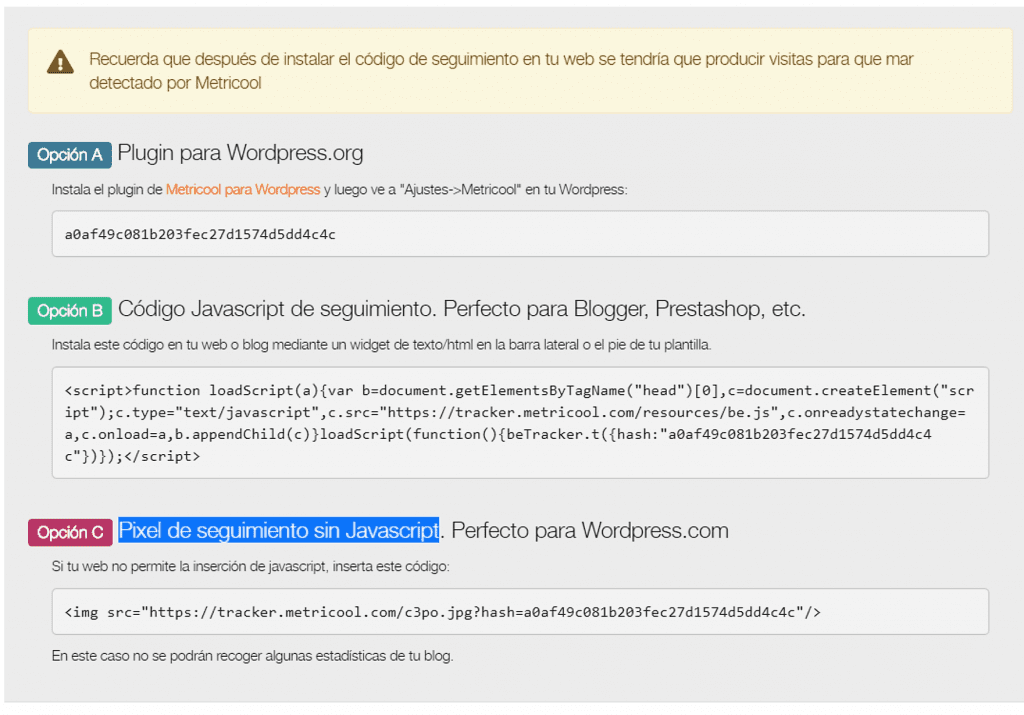The width and height of the screenshot is (1024, 715).
Task: Click highlighted Pixel de seguimiento sin Javascript text
Action: click(278, 530)
